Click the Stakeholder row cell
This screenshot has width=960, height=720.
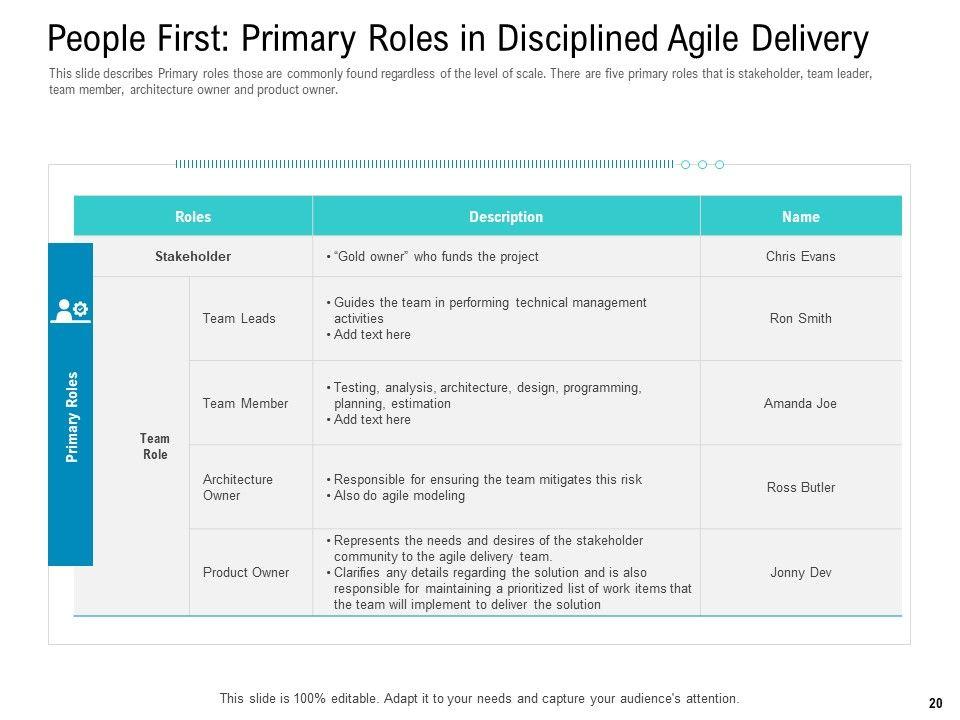point(193,257)
